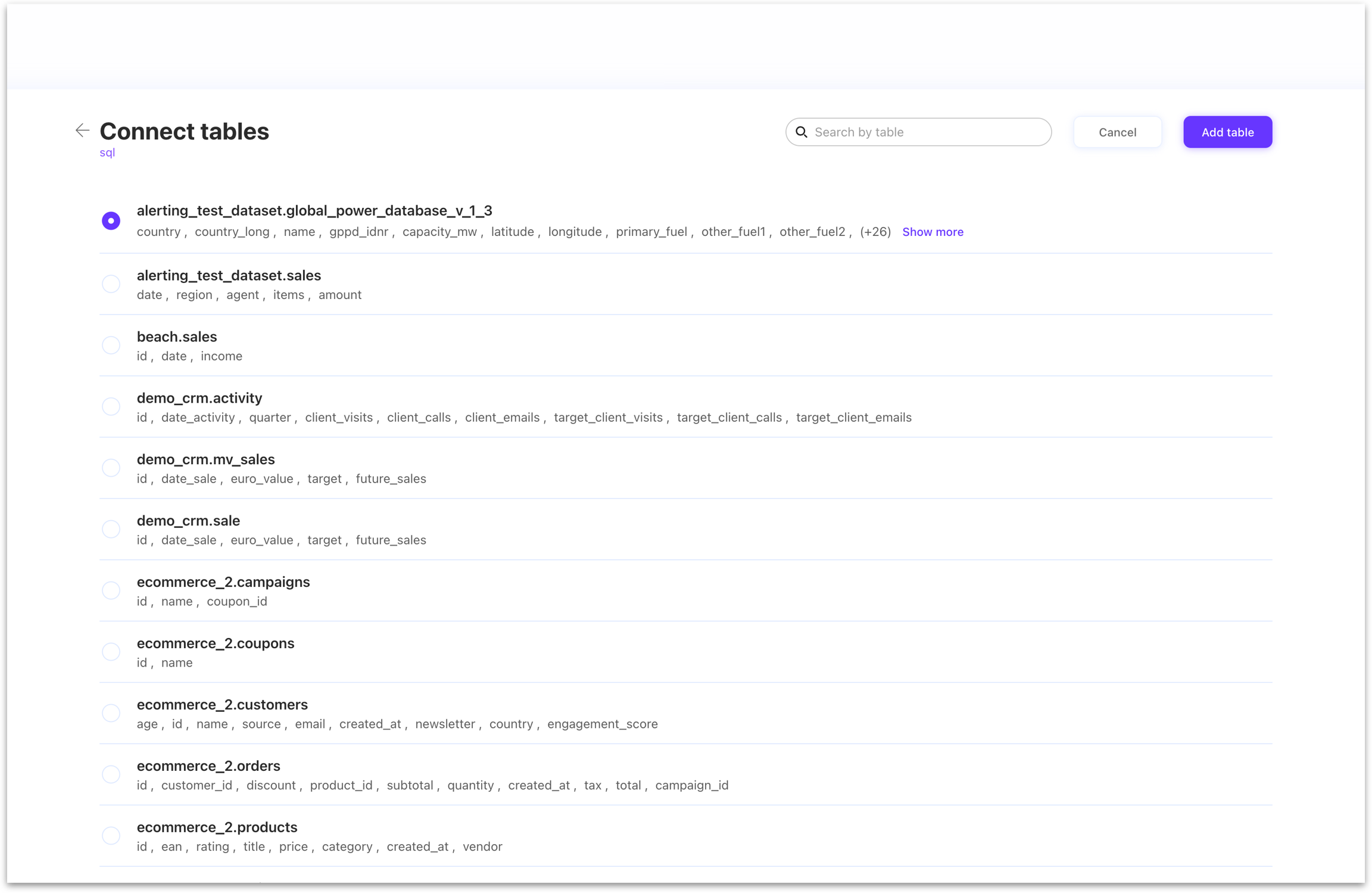Click the back arrow next to Connect tables
1372x893 pixels.
pyautogui.click(x=82, y=130)
